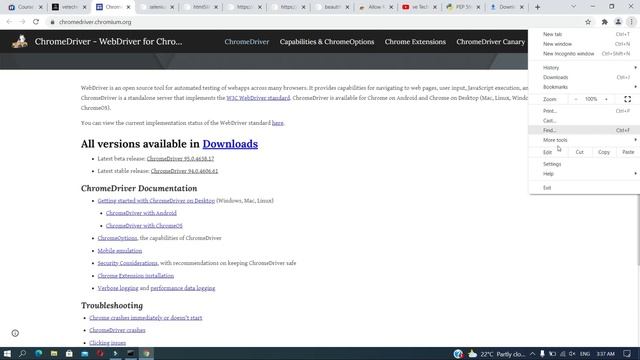Click Copy in the Edit row
This screenshot has height=360, width=640.
[x=604, y=152]
